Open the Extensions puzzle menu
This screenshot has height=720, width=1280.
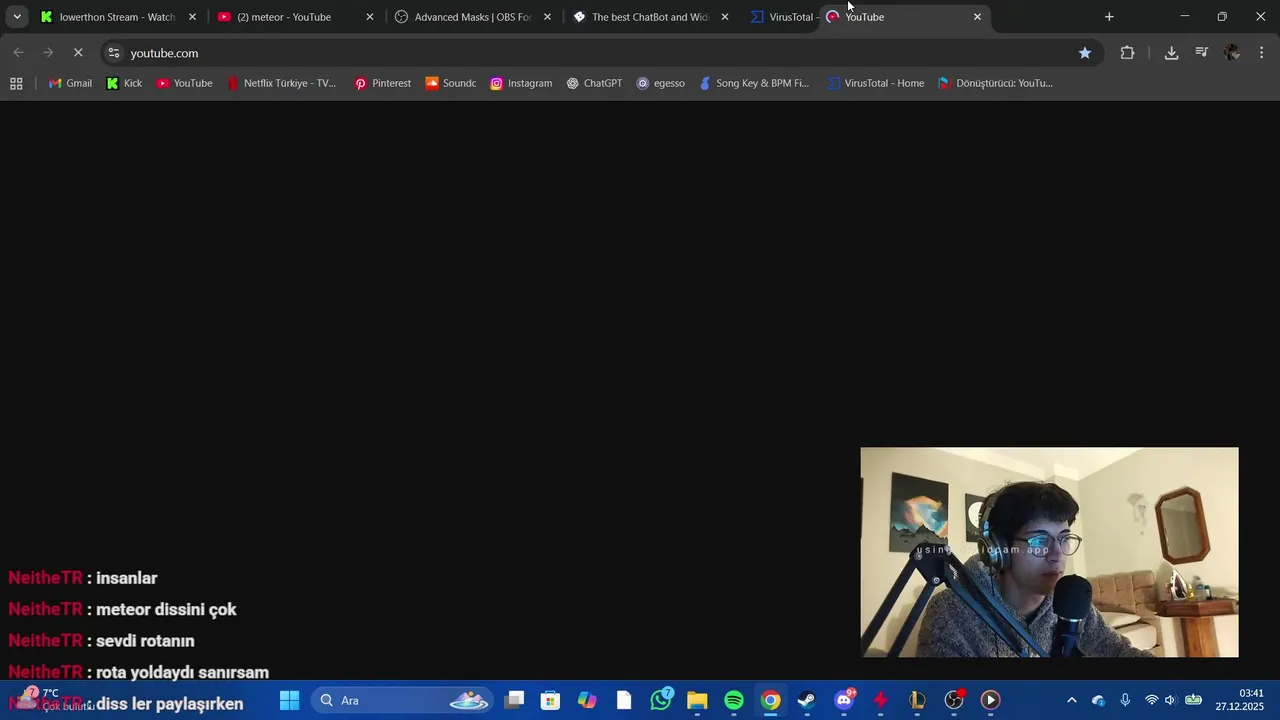[1127, 53]
